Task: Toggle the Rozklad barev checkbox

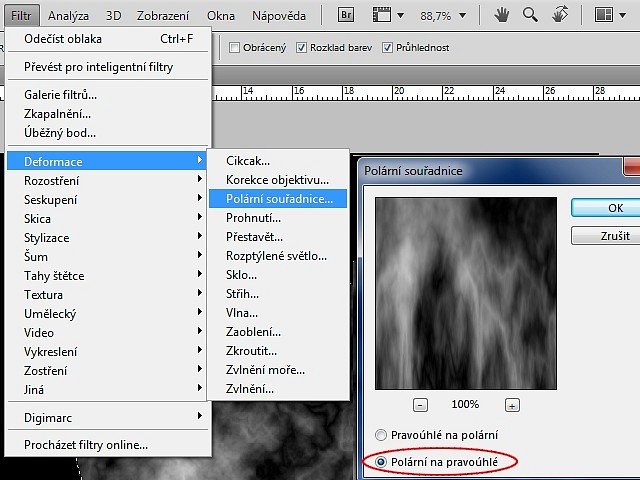Action: coord(301,48)
